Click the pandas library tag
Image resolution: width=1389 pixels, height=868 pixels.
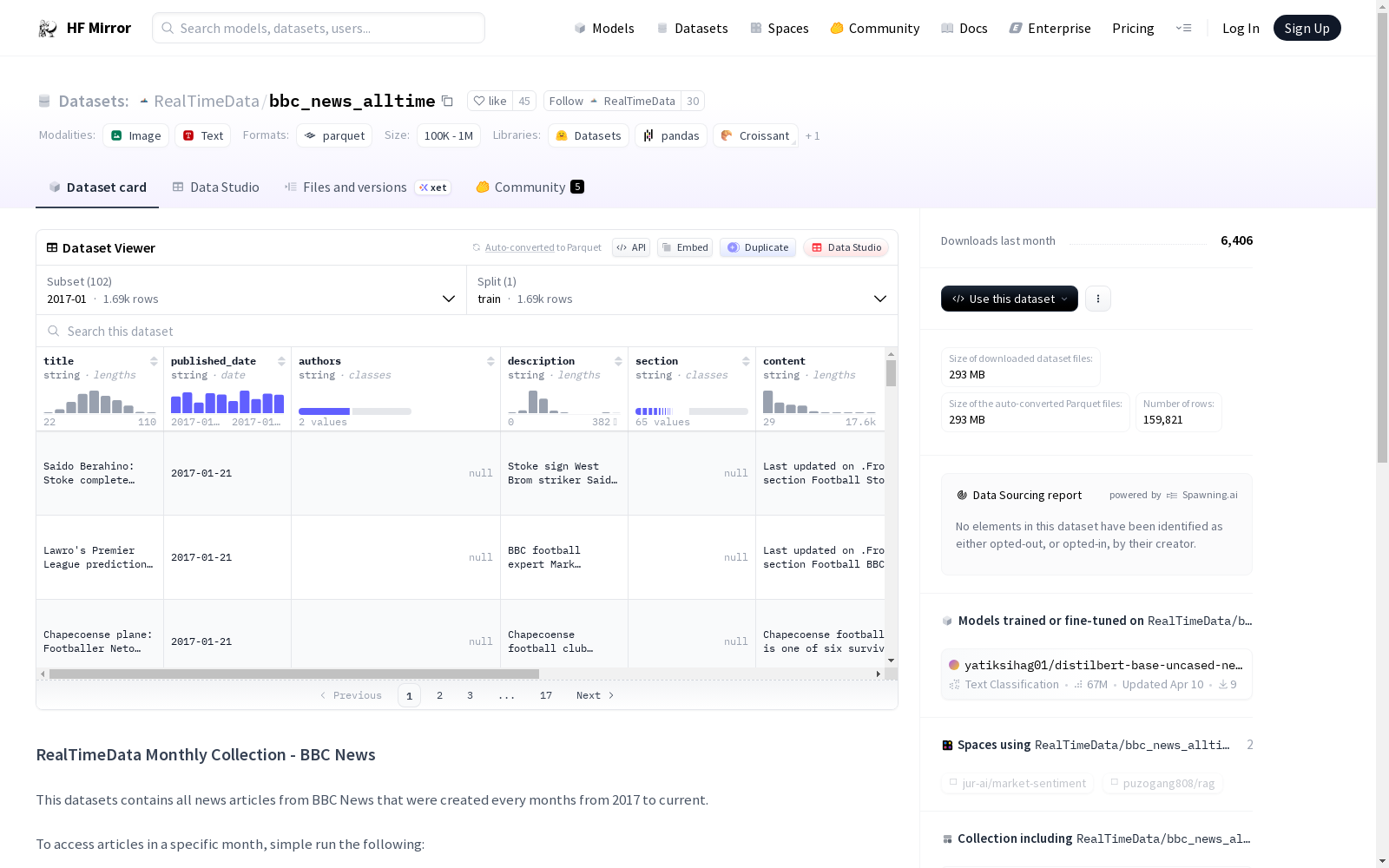tap(671, 135)
